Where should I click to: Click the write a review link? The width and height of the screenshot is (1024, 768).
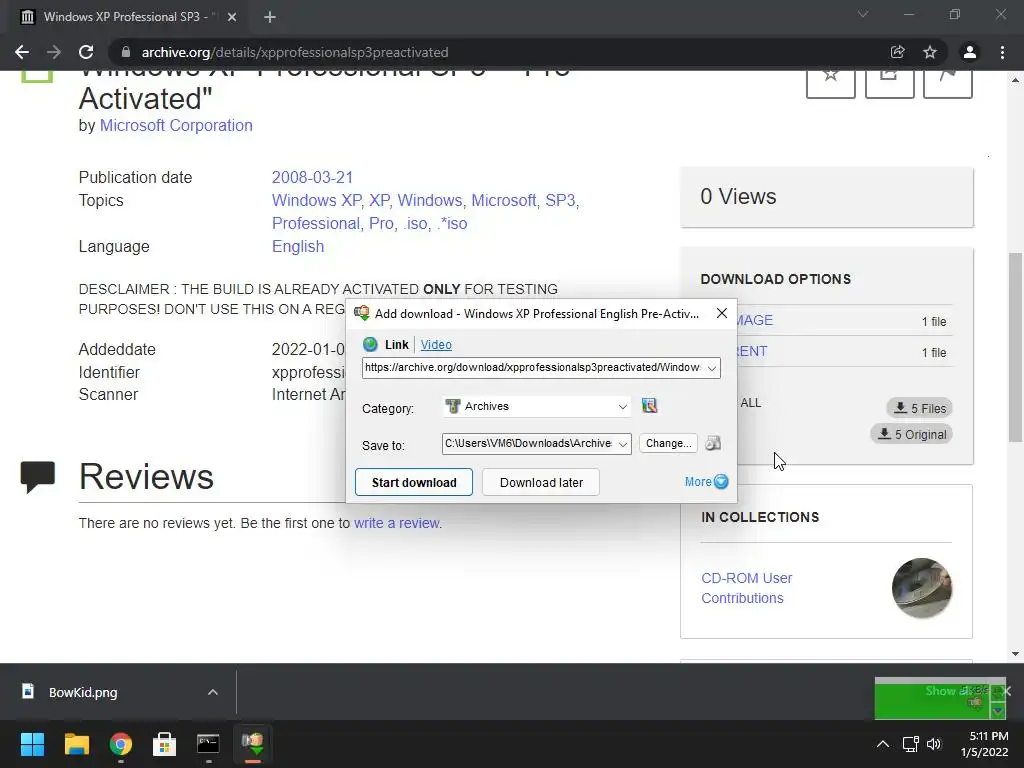click(396, 523)
